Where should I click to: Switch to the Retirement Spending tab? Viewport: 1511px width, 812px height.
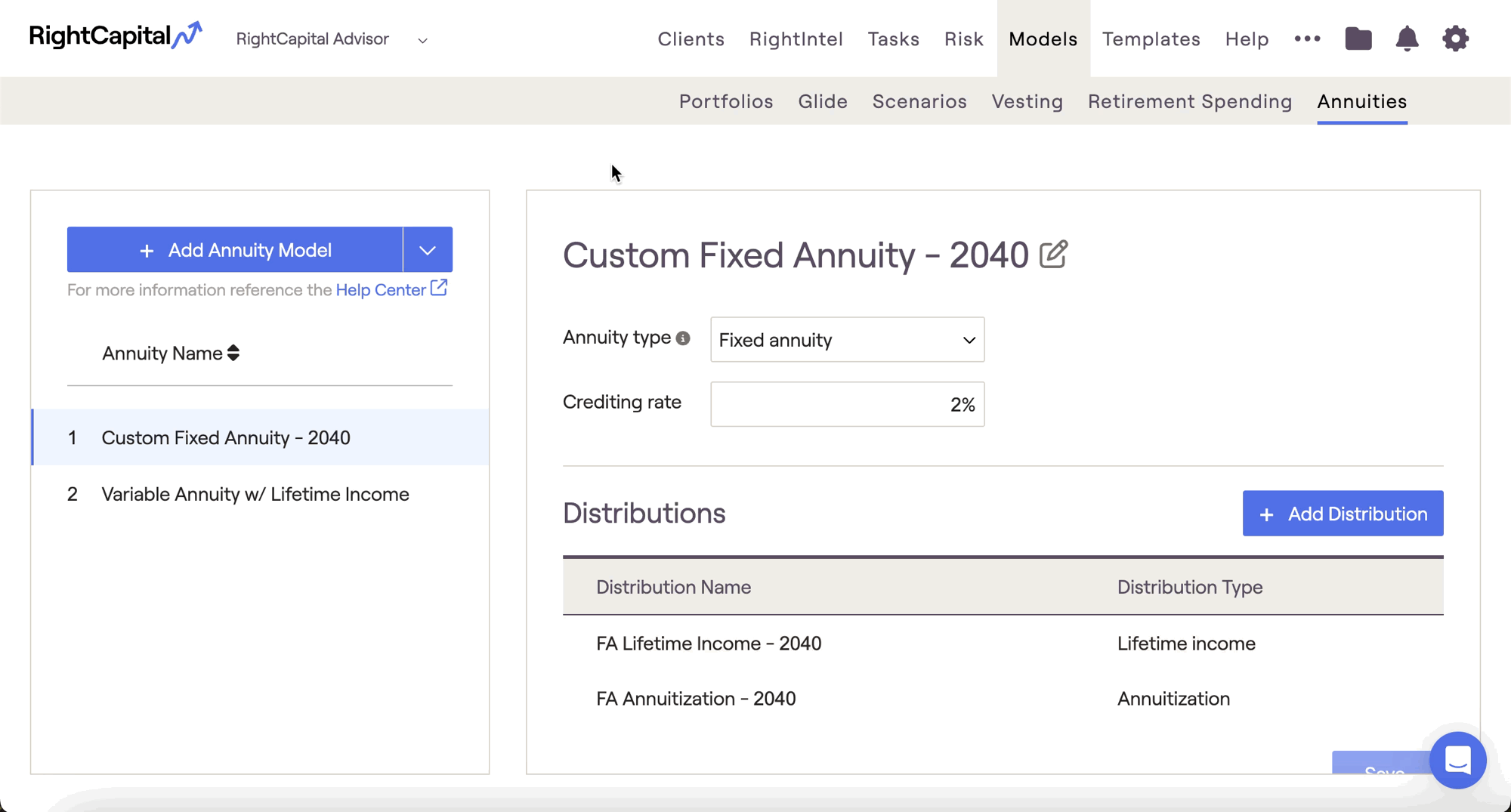click(1189, 101)
